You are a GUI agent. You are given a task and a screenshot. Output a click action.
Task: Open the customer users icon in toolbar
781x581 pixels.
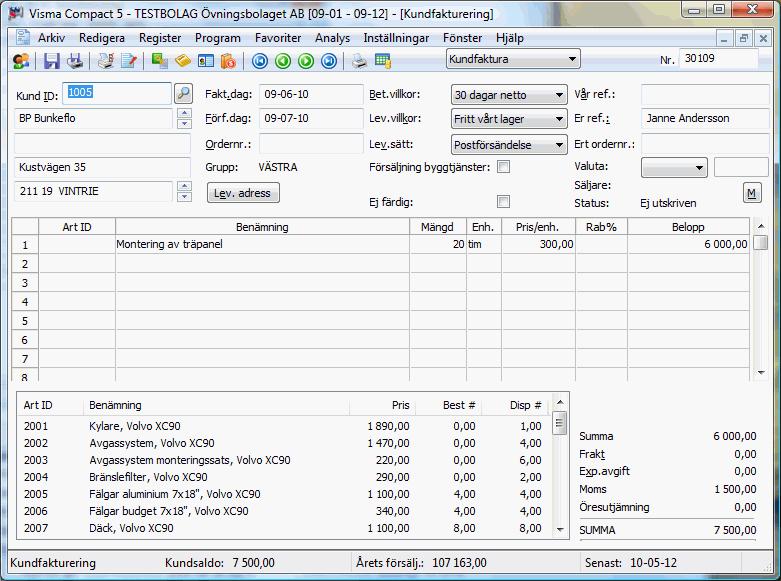[x=21, y=61]
